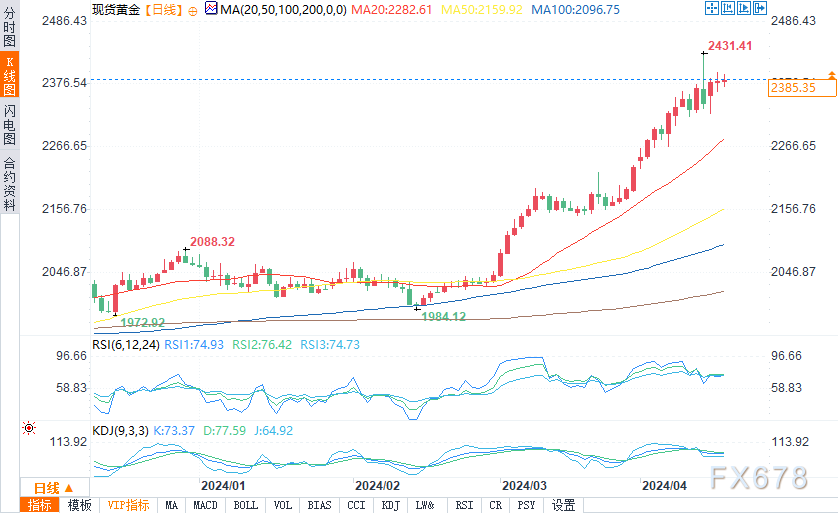
Task: Select the 闪电图 side tab
Action: pyautogui.click(x=9, y=124)
